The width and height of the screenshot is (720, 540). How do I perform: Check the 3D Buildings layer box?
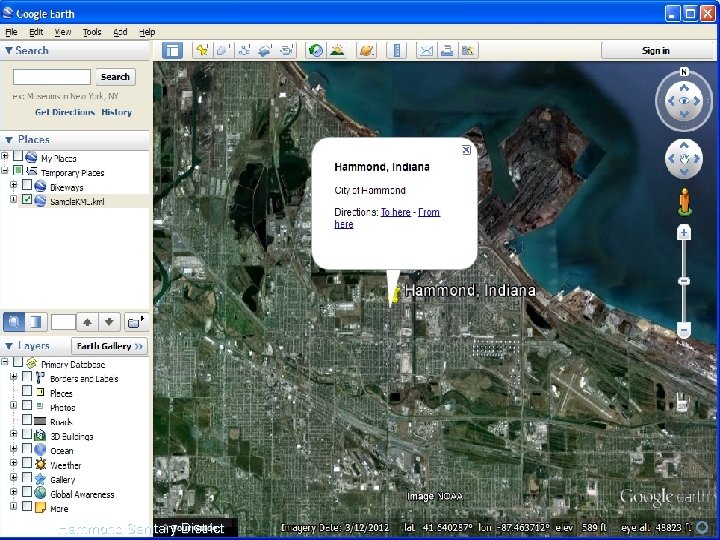27,436
